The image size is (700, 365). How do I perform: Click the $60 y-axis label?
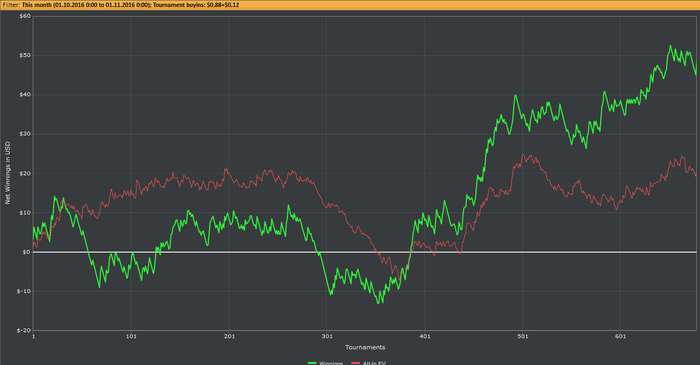(25, 16)
